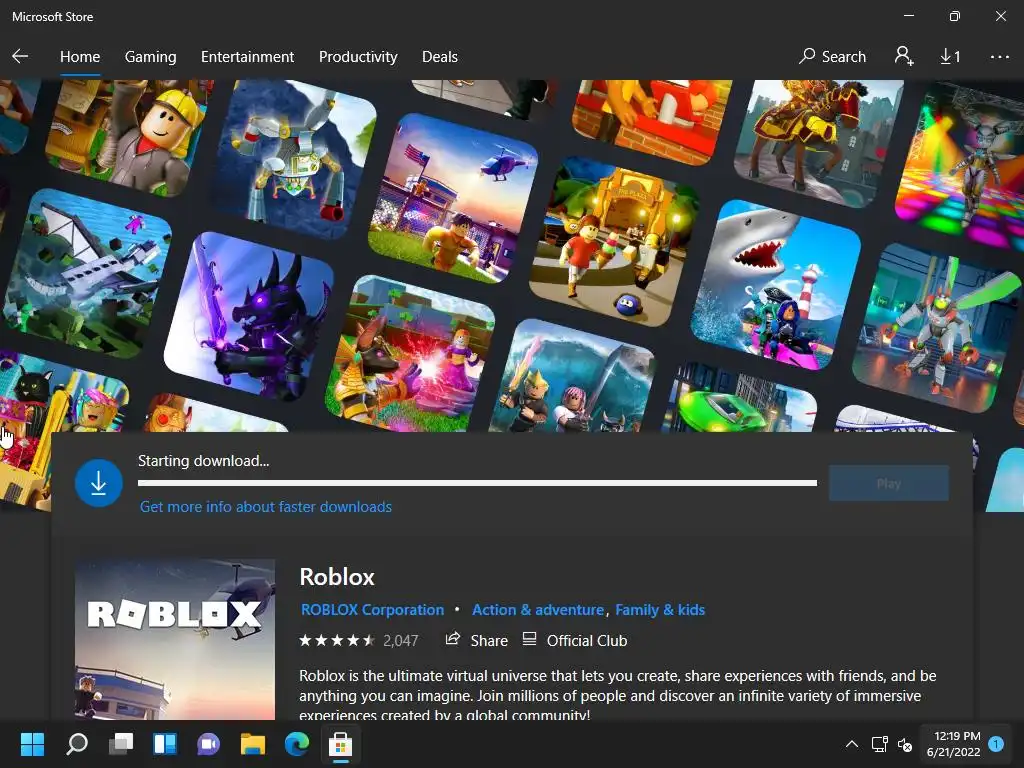Open the Family & kids category
The image size is (1024, 768).
(x=660, y=610)
